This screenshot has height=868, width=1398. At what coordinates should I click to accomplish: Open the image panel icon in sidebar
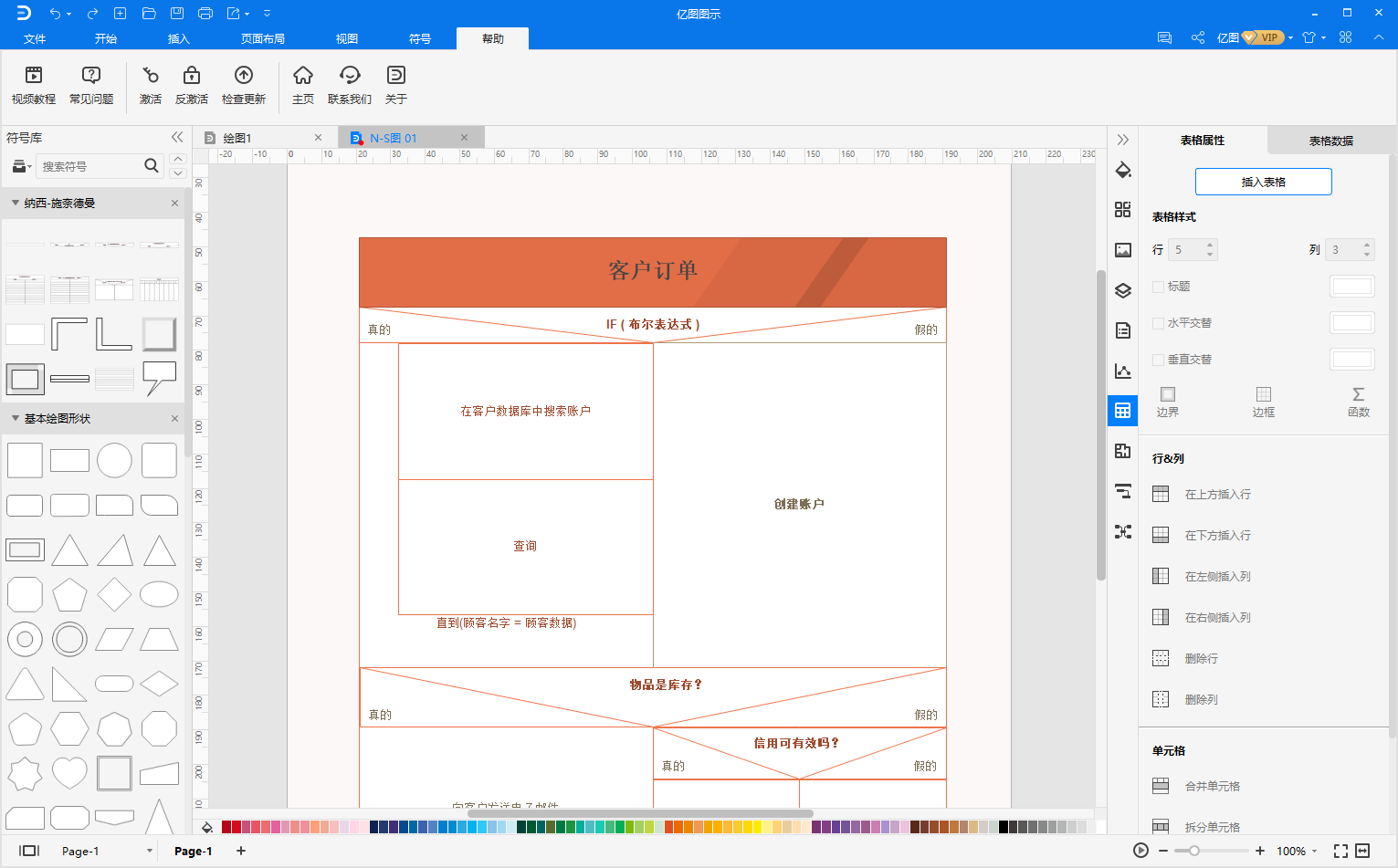(x=1123, y=250)
